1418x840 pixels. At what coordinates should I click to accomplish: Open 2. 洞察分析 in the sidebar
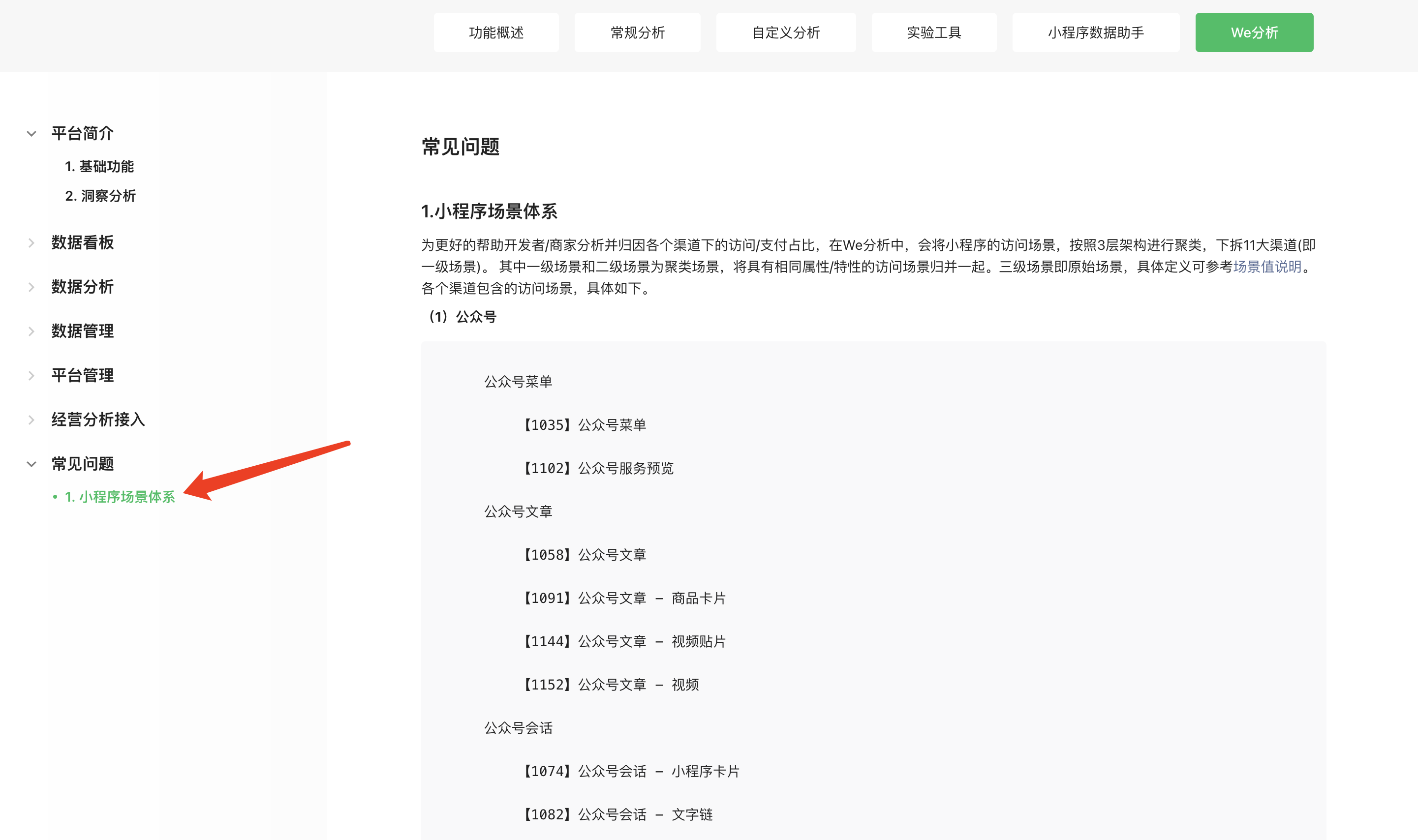click(100, 196)
